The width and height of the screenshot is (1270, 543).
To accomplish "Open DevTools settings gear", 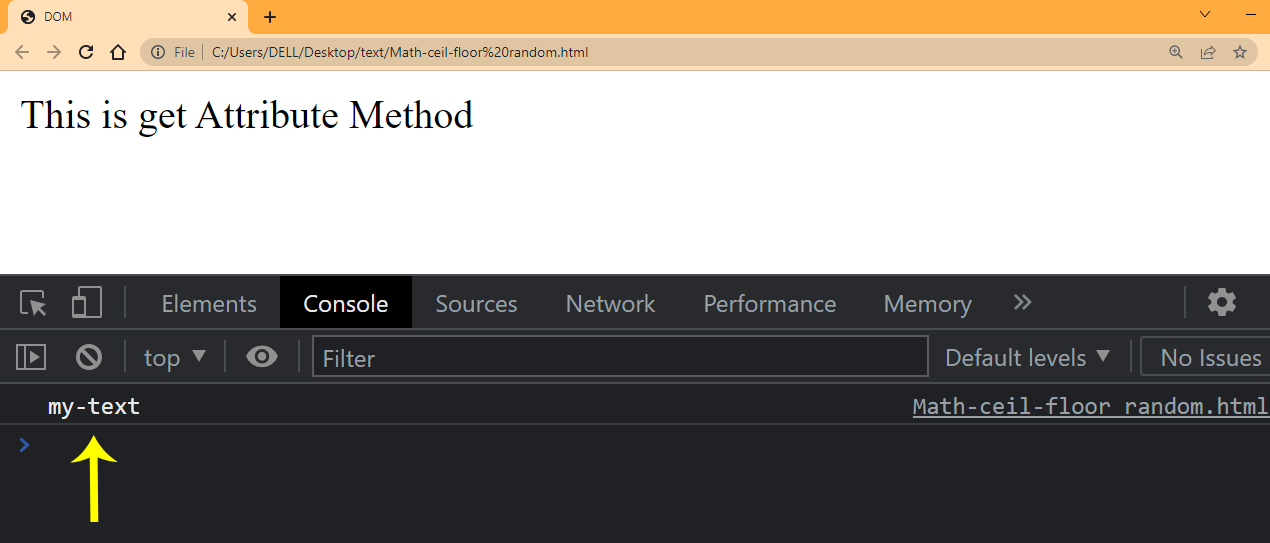I will pos(1222,302).
